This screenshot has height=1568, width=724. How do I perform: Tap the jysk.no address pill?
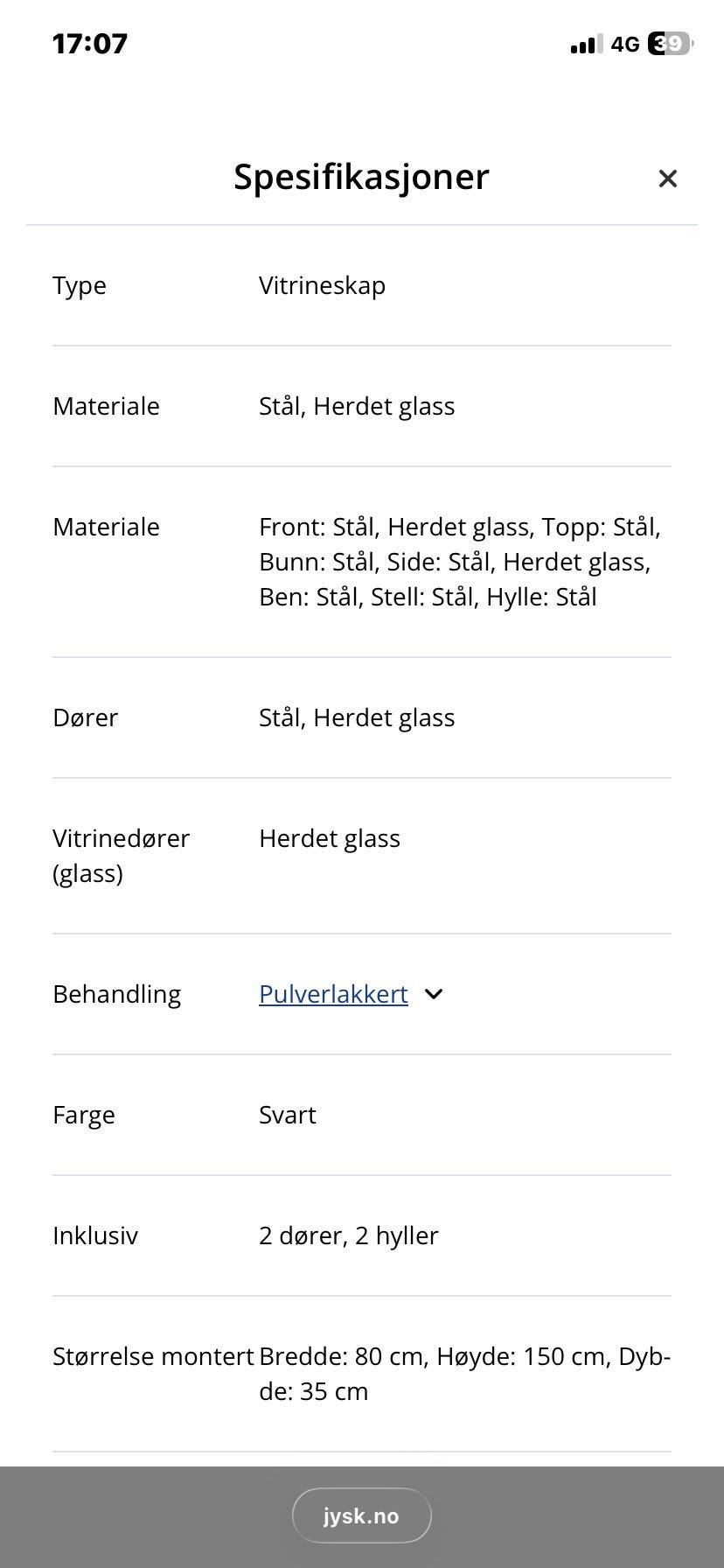[x=361, y=1515]
